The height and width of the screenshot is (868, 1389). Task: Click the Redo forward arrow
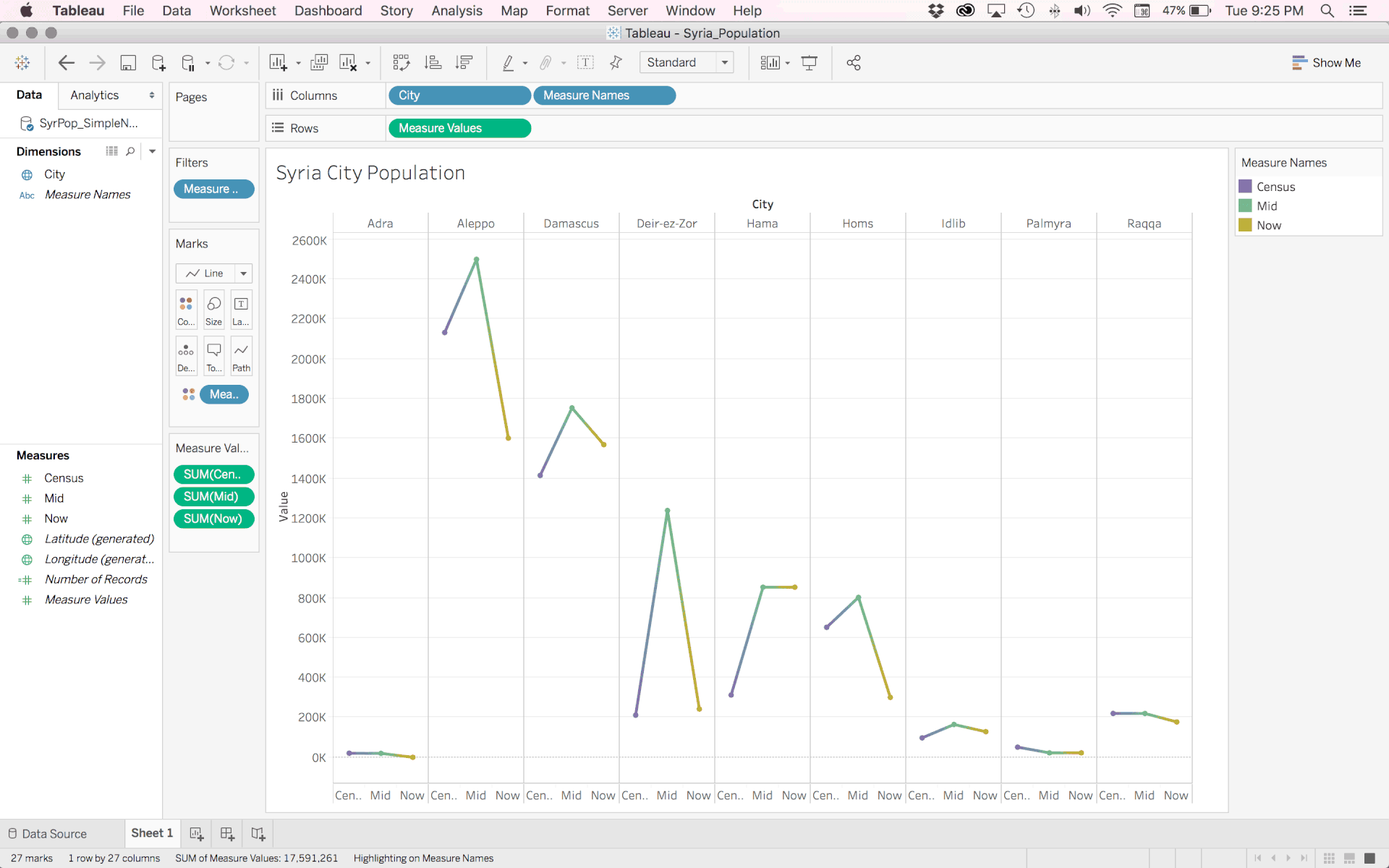point(97,63)
